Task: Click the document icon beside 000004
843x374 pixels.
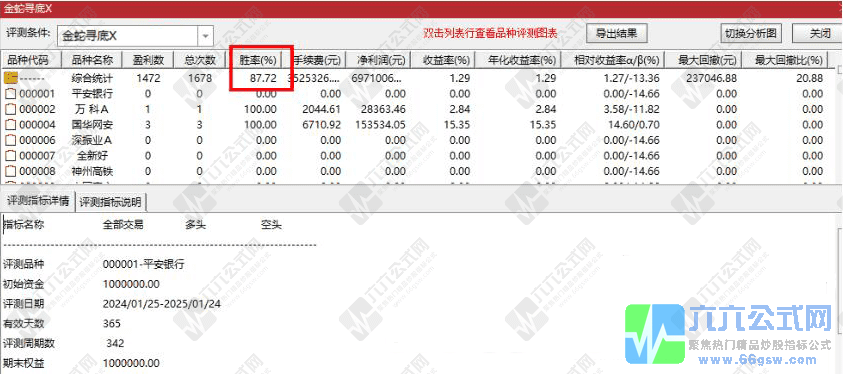Action: pos(10,125)
